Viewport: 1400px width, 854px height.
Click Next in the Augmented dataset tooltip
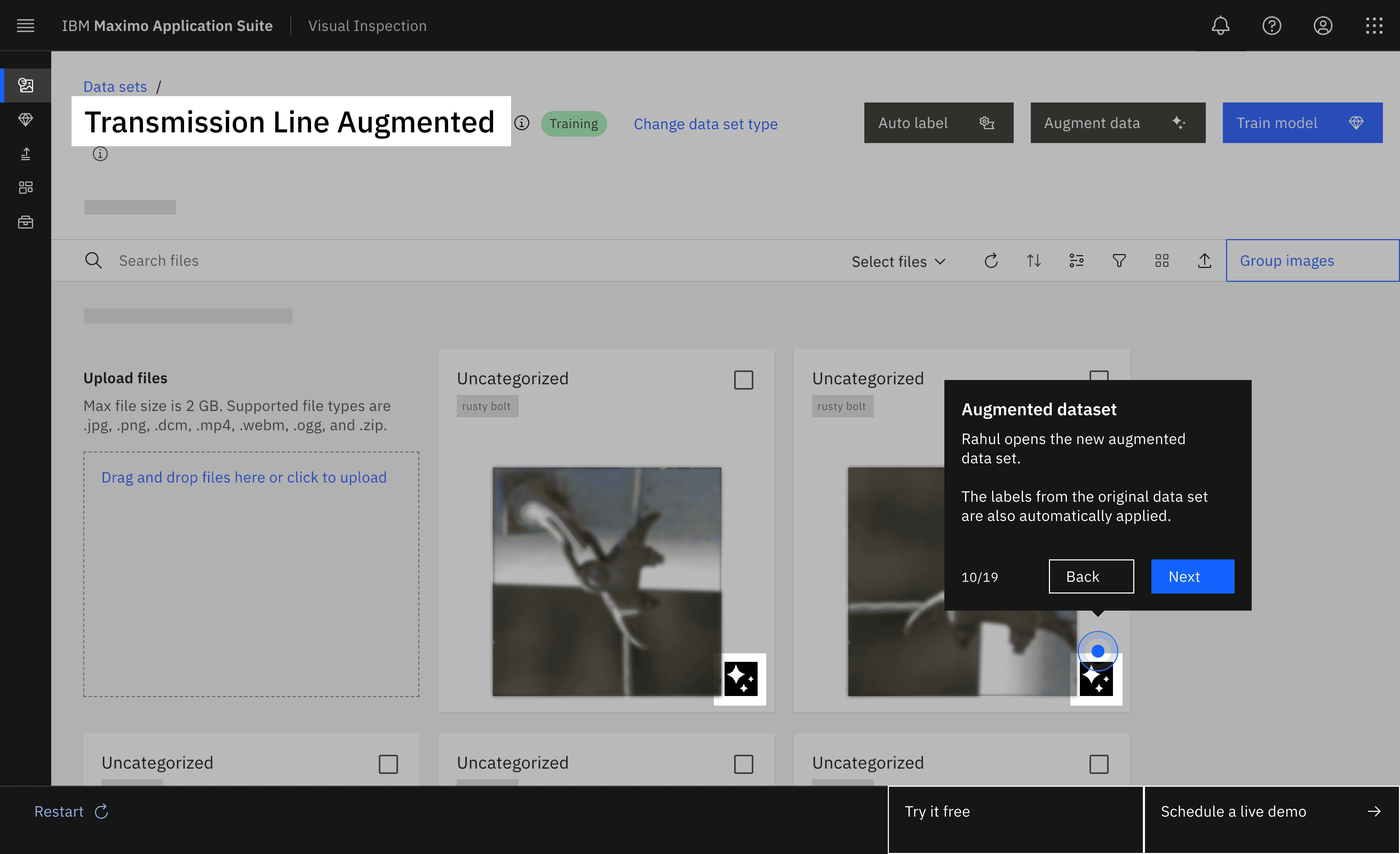coord(1192,576)
